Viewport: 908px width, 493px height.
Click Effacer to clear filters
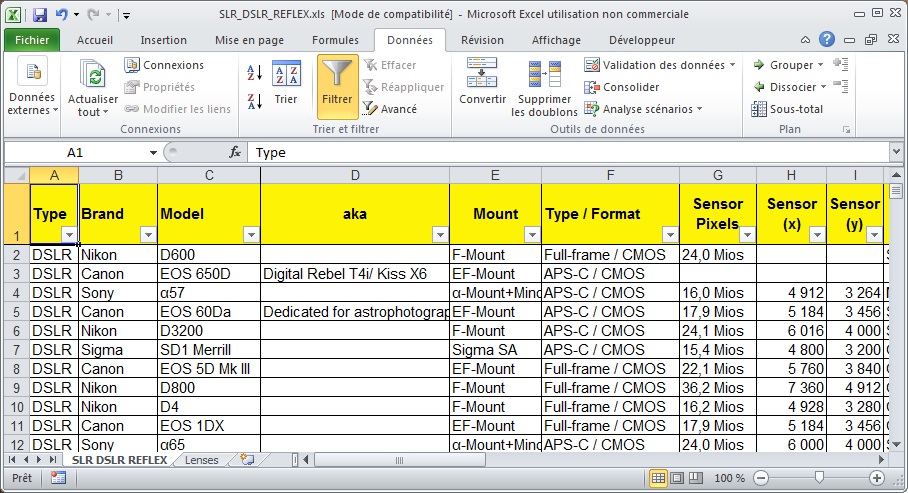click(389, 65)
